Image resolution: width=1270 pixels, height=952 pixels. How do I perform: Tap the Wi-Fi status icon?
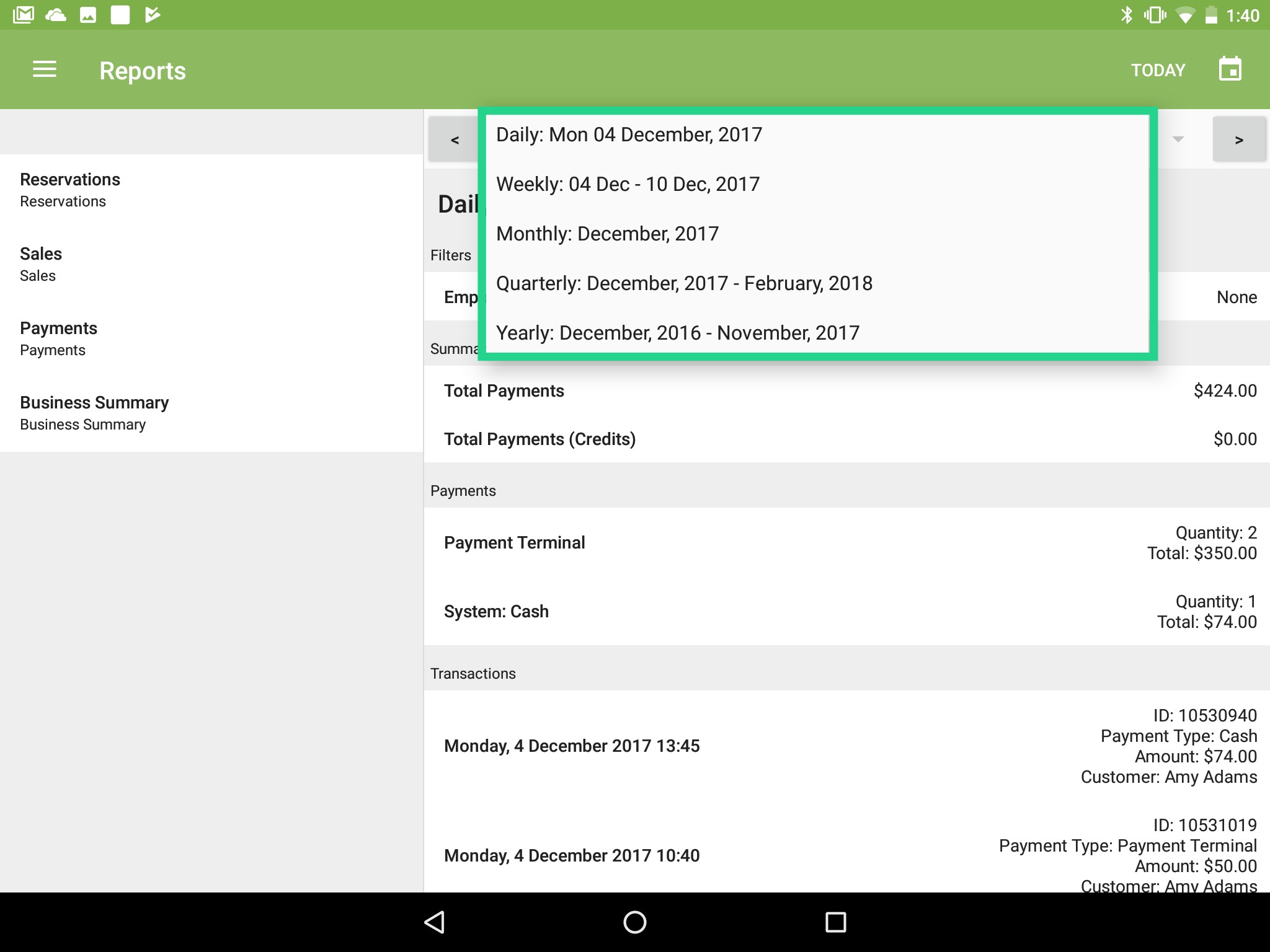coord(1186,14)
